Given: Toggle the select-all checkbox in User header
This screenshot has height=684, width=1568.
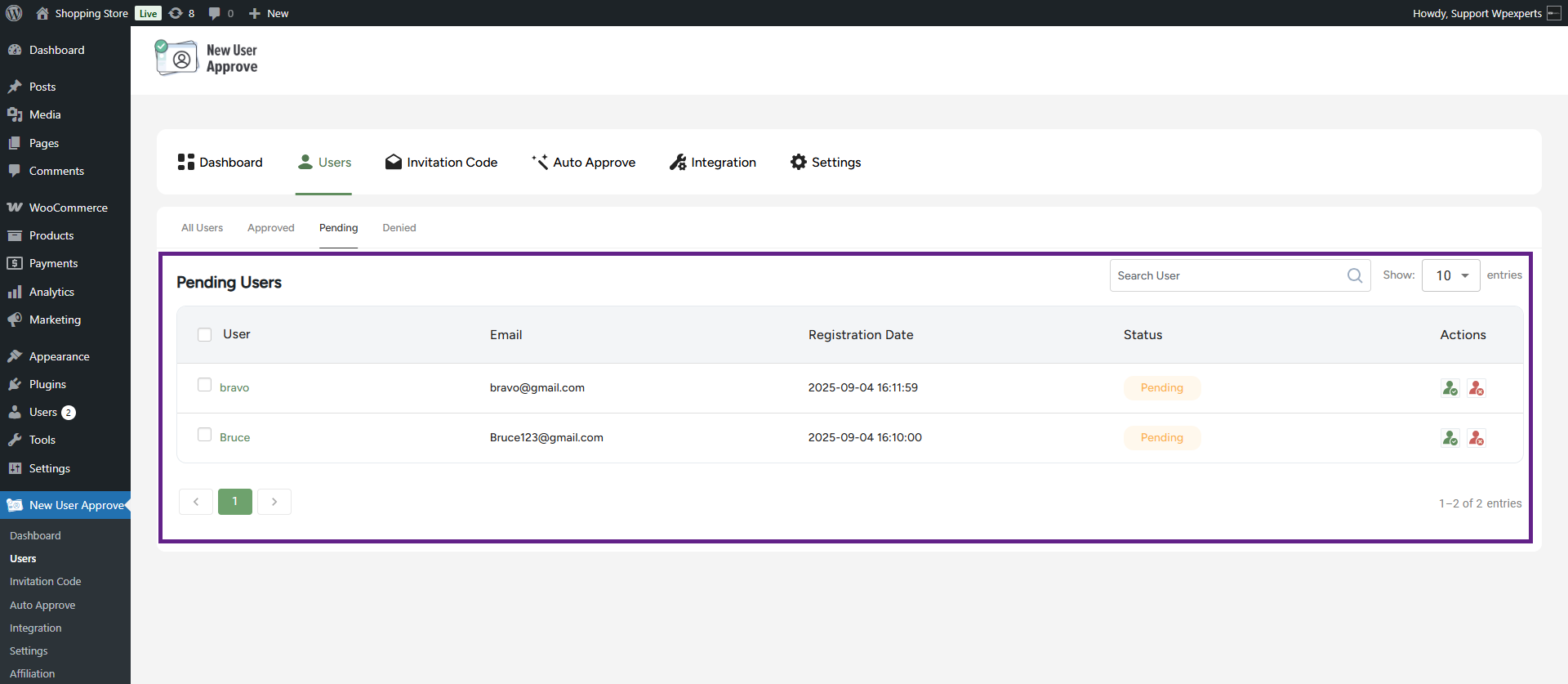Looking at the screenshot, I should point(205,334).
